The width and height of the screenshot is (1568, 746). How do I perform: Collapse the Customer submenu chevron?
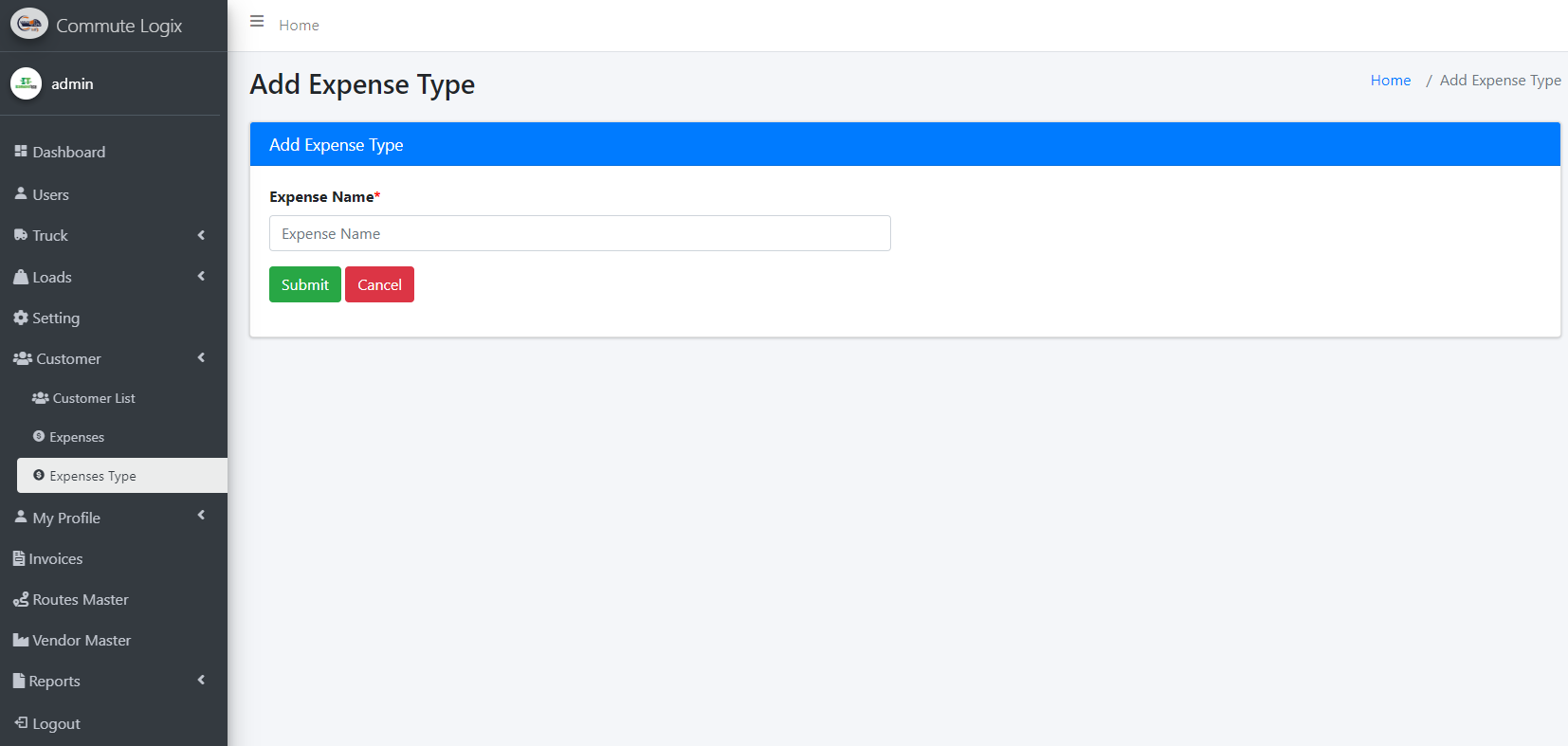(x=201, y=357)
